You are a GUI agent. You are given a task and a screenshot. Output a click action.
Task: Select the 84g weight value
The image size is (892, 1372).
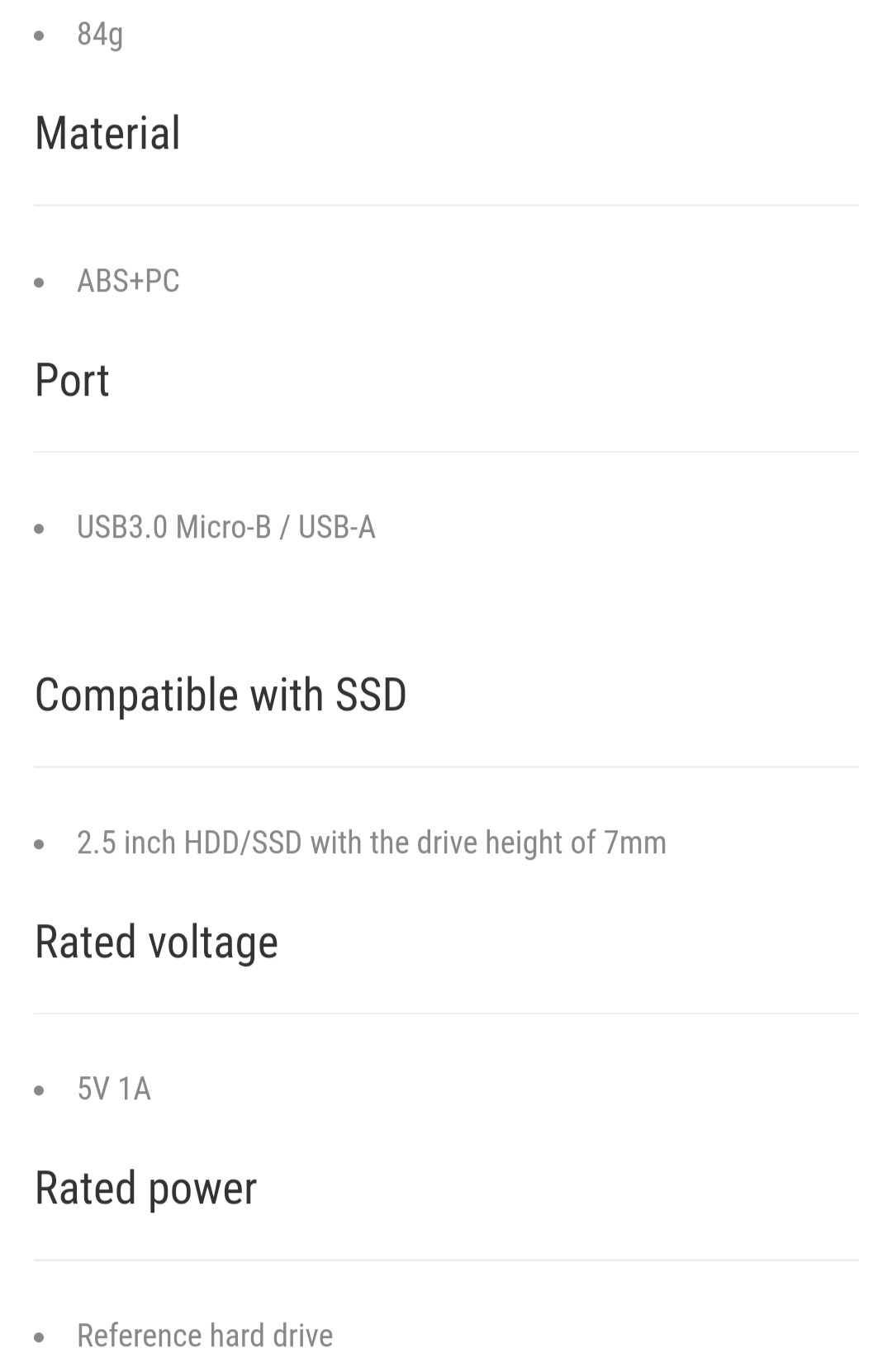[100, 35]
